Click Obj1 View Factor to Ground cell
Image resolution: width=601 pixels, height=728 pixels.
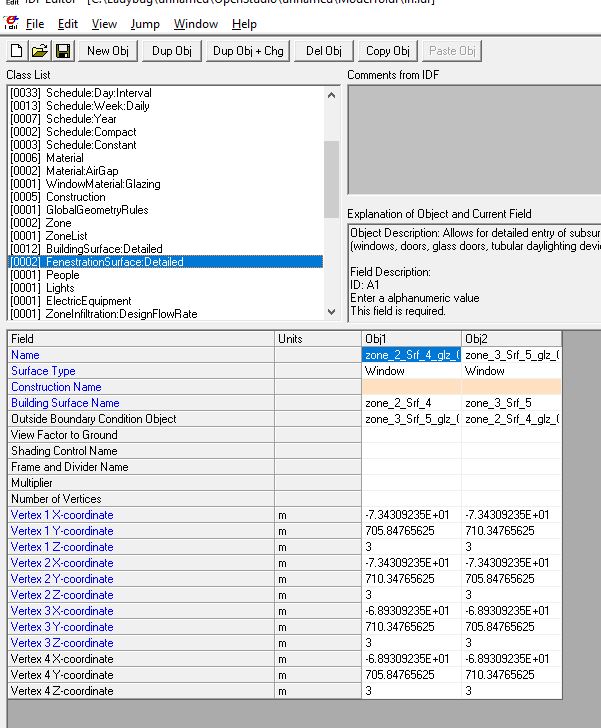tap(411, 435)
